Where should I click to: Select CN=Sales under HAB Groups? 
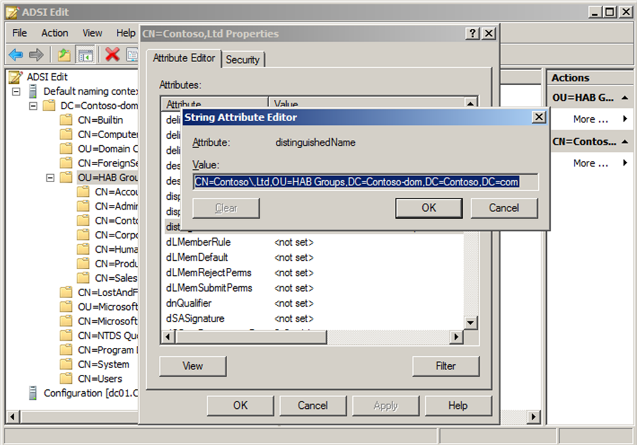(116, 278)
